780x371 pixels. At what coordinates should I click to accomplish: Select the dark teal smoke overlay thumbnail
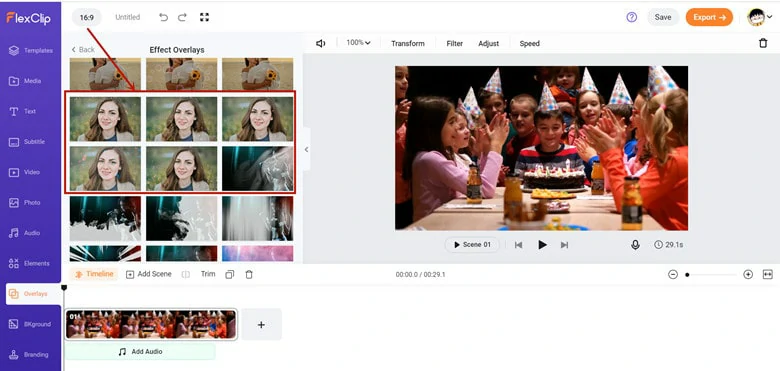pos(258,169)
